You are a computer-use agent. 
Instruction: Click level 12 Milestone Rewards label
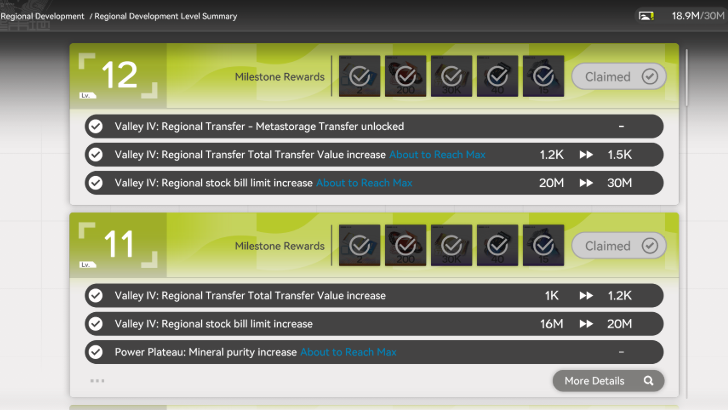280,77
